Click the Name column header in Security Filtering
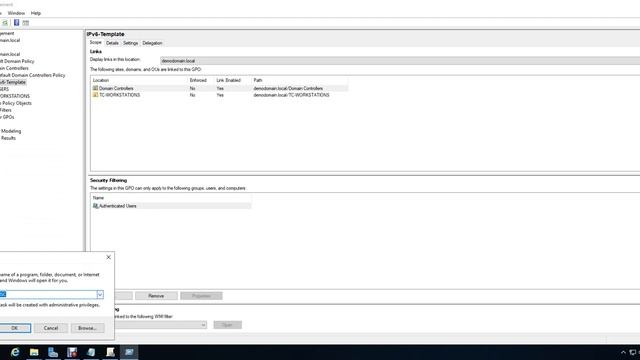The width and height of the screenshot is (640, 360). [171, 198]
